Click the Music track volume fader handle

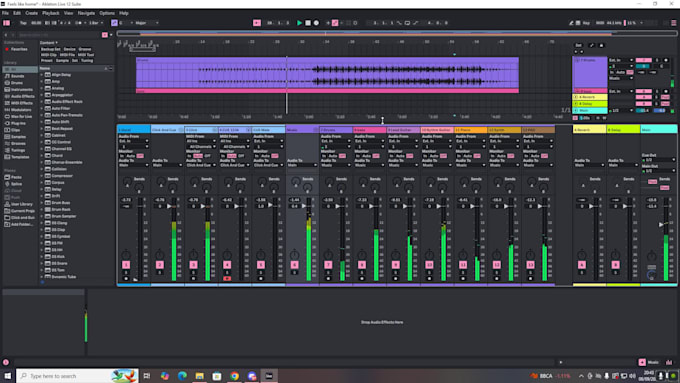point(304,206)
